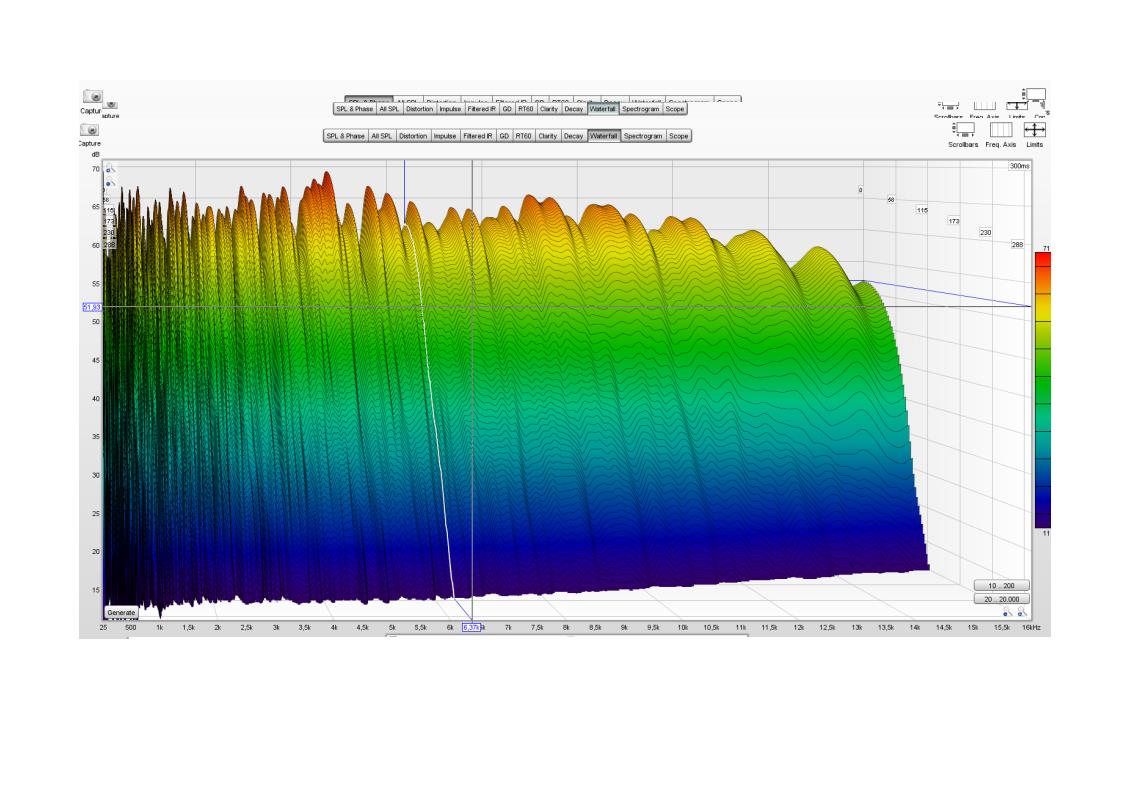The width and height of the screenshot is (1122, 793).
Task: Click magnifier icon just below the 70 label
Action: pos(110,183)
